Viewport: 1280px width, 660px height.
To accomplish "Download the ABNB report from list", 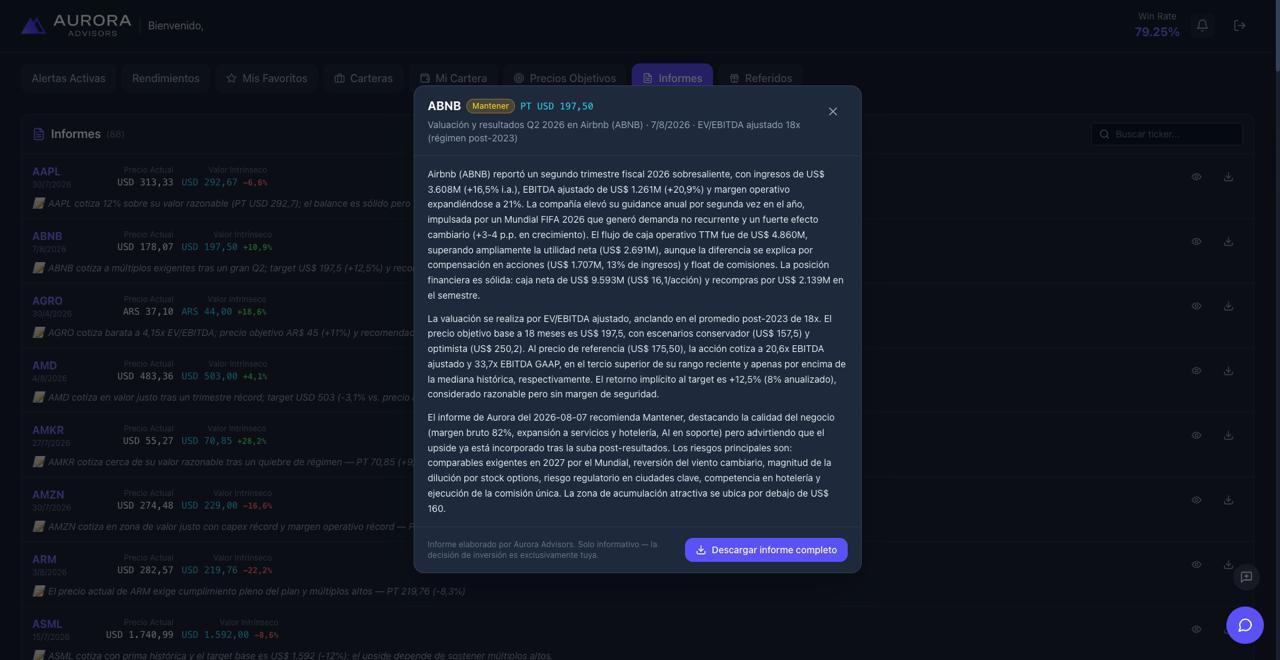I will (x=1228, y=241).
